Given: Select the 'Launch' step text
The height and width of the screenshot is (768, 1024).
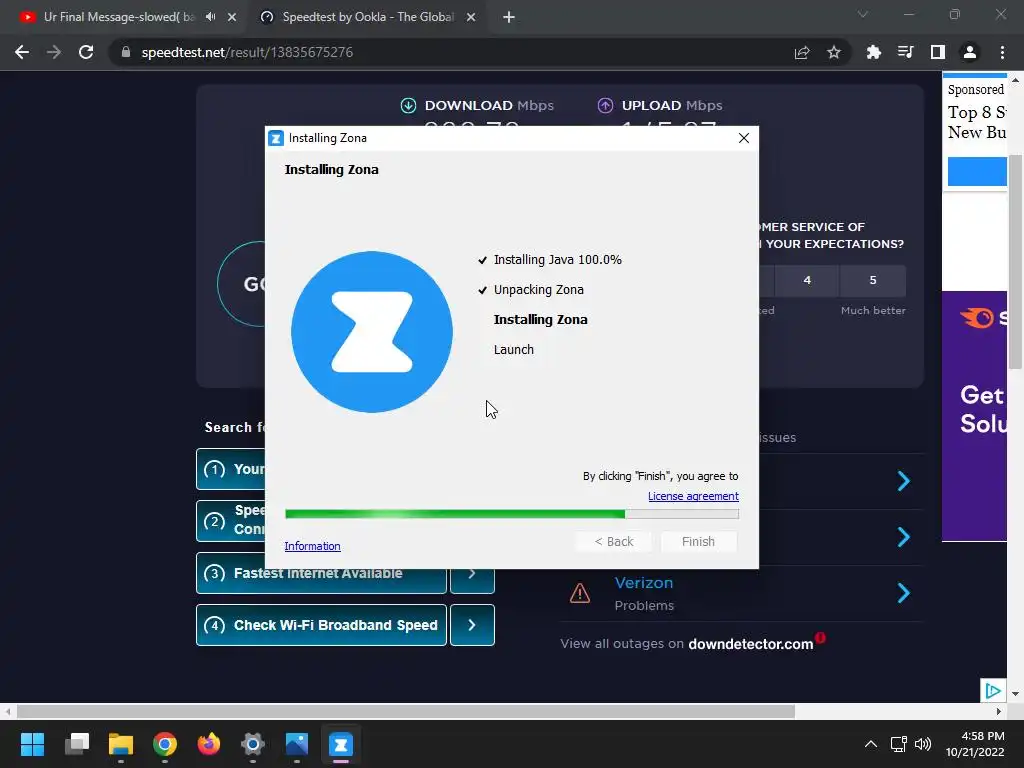Looking at the screenshot, I should (x=514, y=350).
